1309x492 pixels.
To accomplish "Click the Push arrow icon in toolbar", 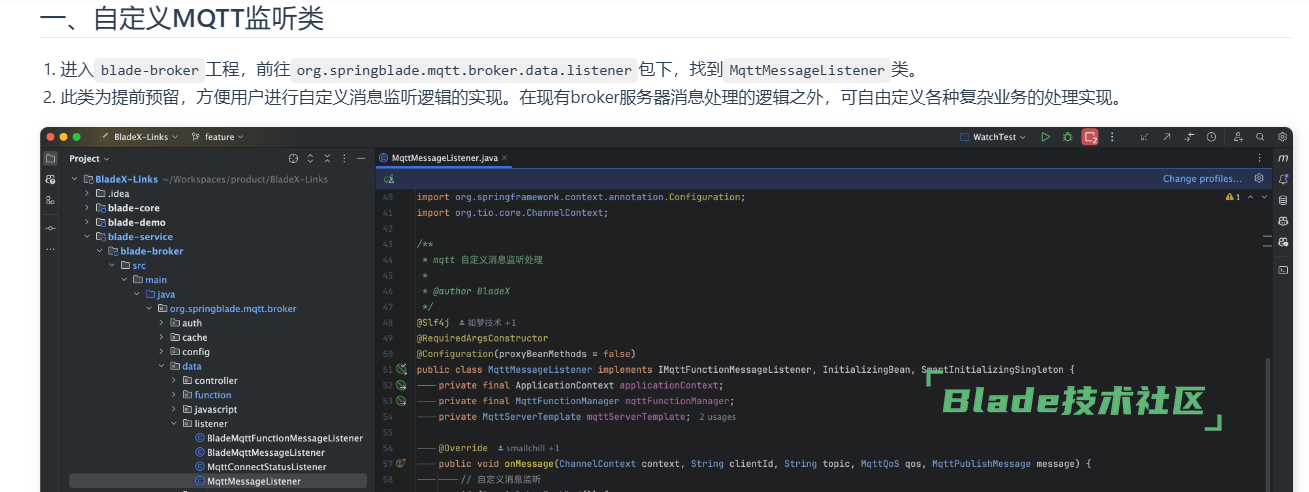I will coord(1166,137).
